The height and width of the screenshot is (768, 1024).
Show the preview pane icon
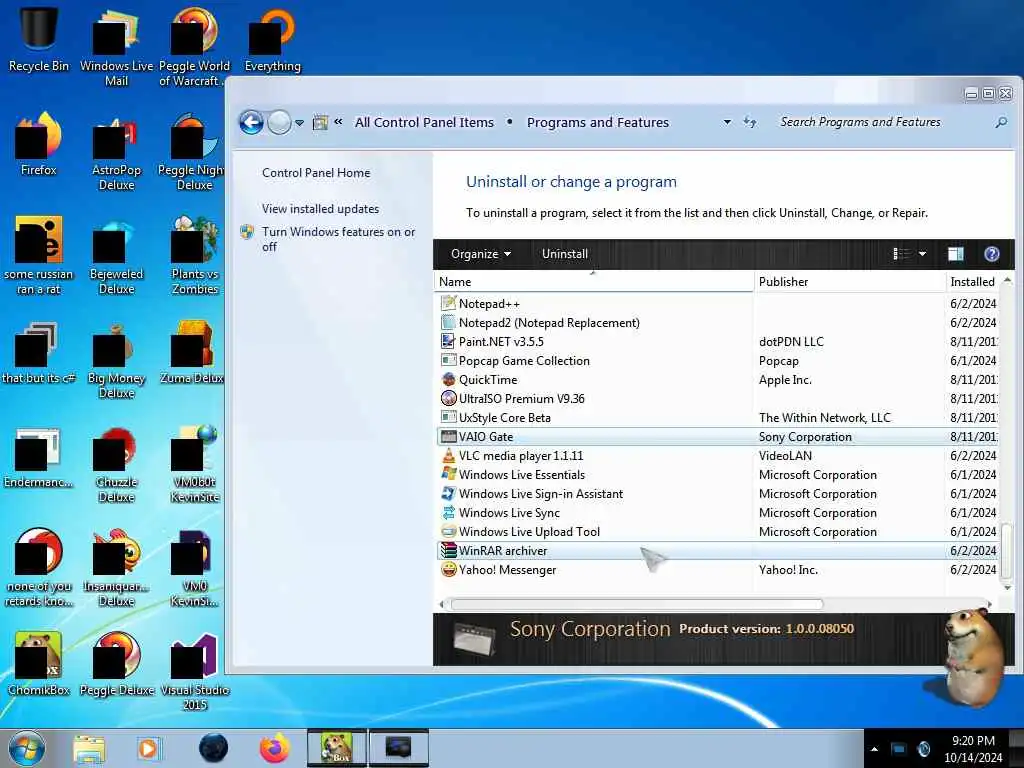tap(955, 254)
